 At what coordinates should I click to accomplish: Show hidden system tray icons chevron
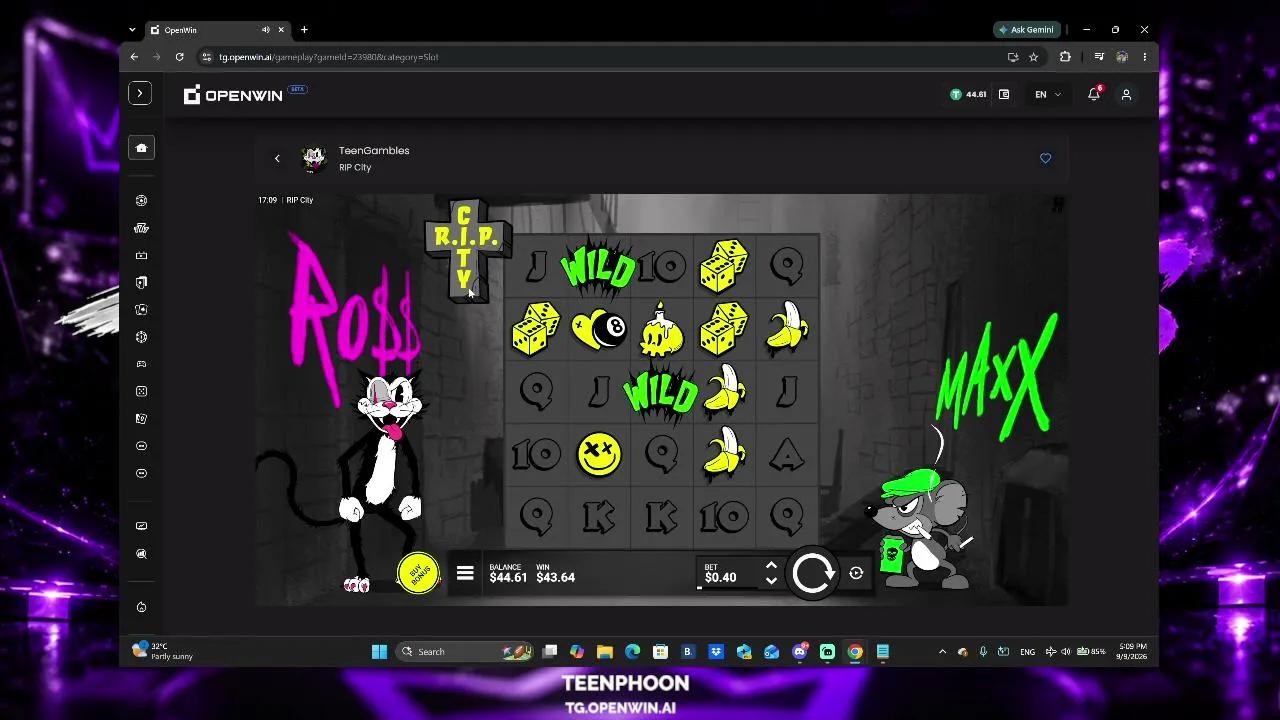[942, 651]
